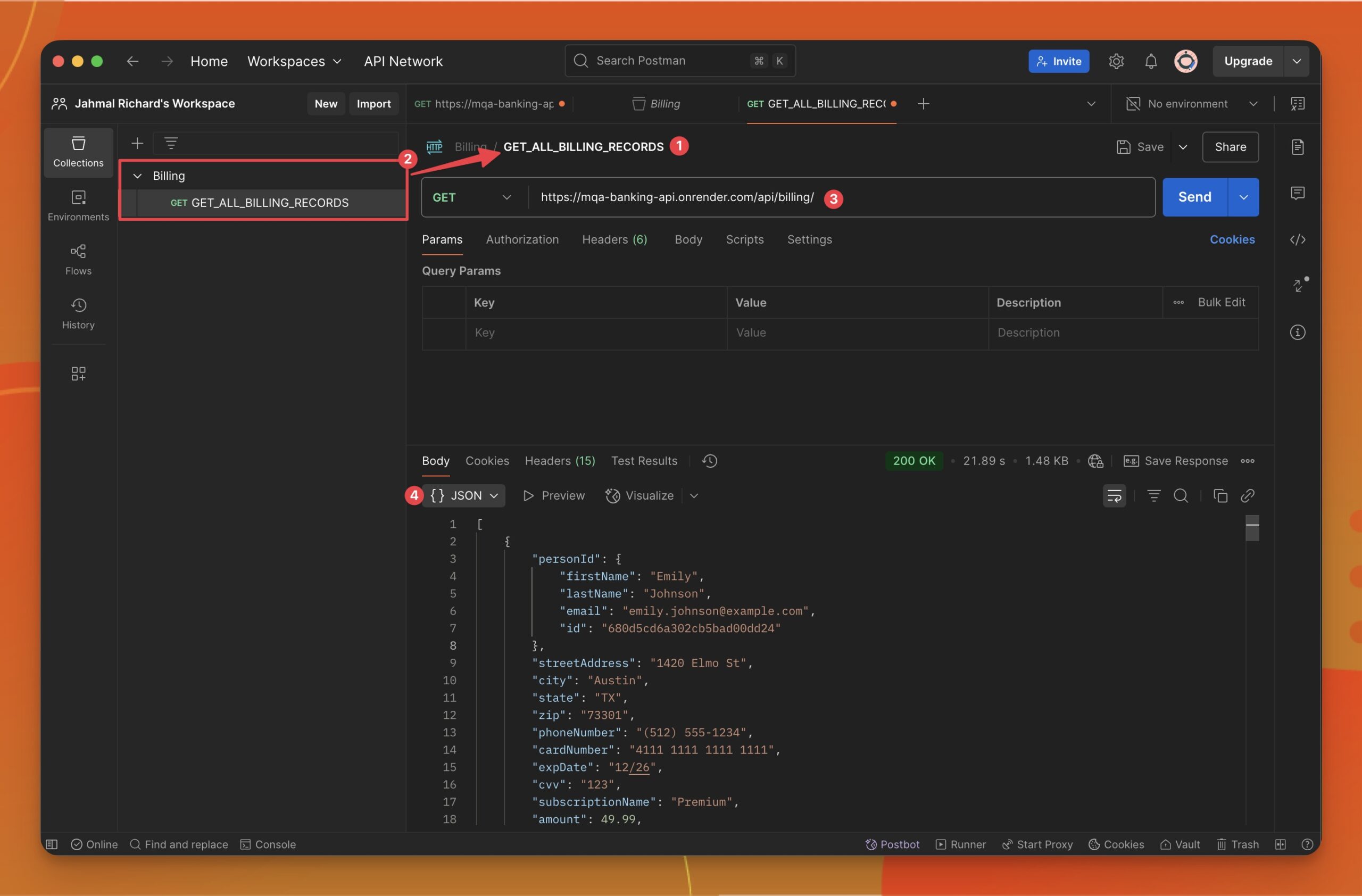Open the Visualize options chevron
The height and width of the screenshot is (896, 1362).
pyautogui.click(x=694, y=496)
